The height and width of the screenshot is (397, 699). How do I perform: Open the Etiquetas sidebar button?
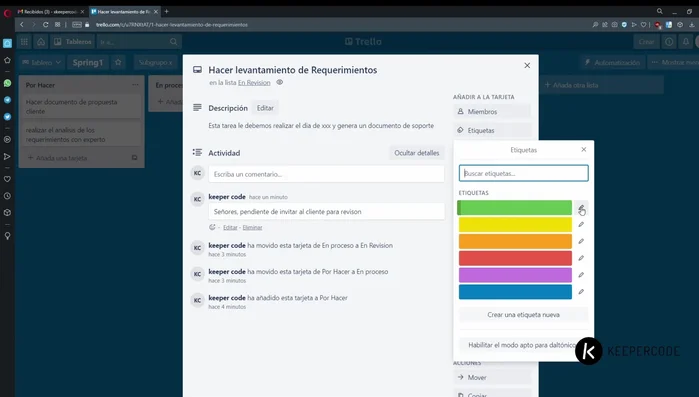(493, 131)
